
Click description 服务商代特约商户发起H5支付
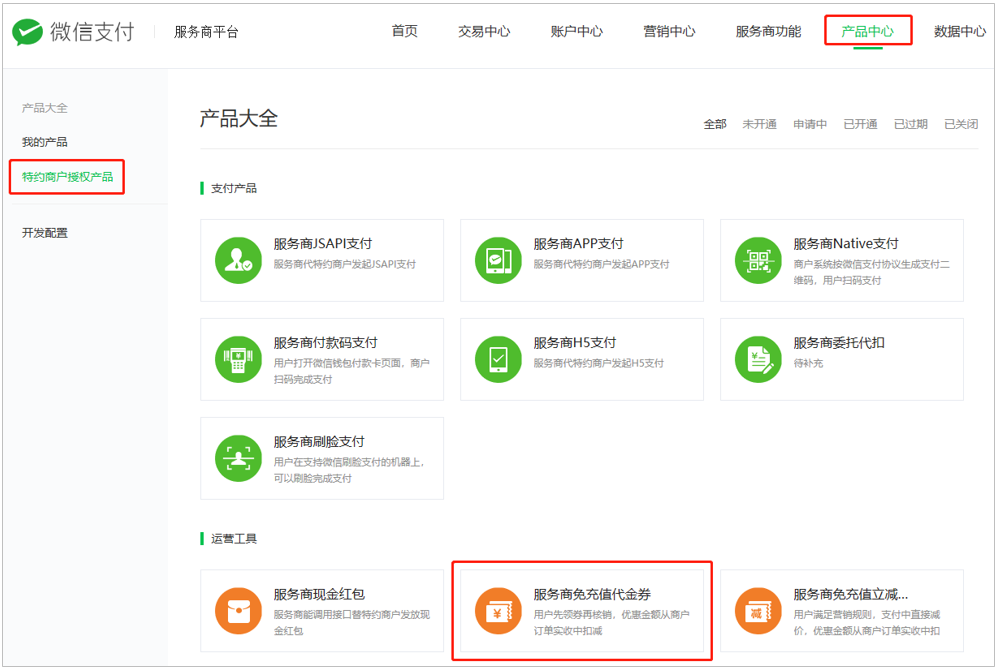pyautogui.click(x=599, y=363)
